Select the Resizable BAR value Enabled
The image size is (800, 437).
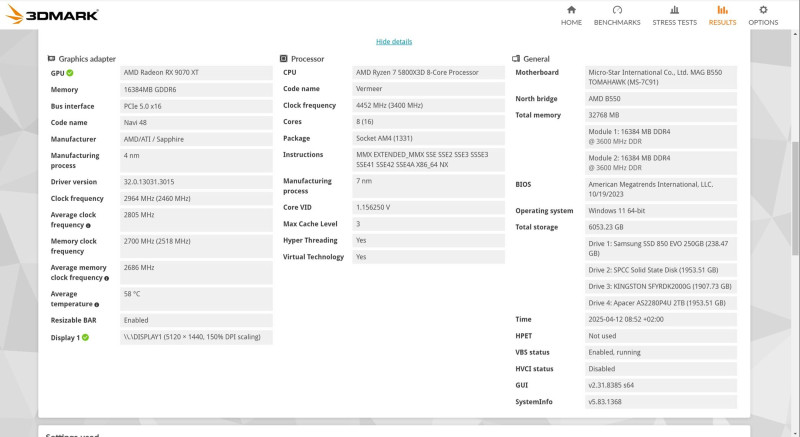(x=196, y=320)
